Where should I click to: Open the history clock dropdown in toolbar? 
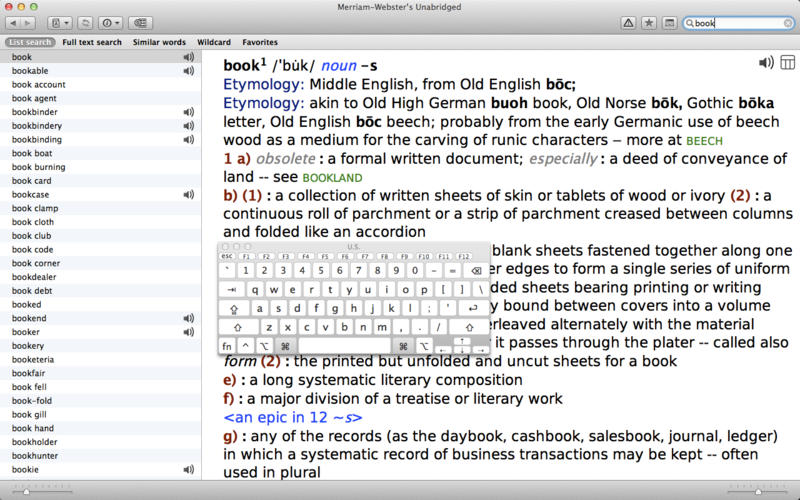110,22
